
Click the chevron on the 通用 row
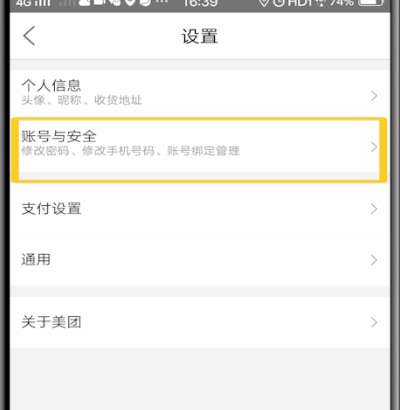point(374,260)
